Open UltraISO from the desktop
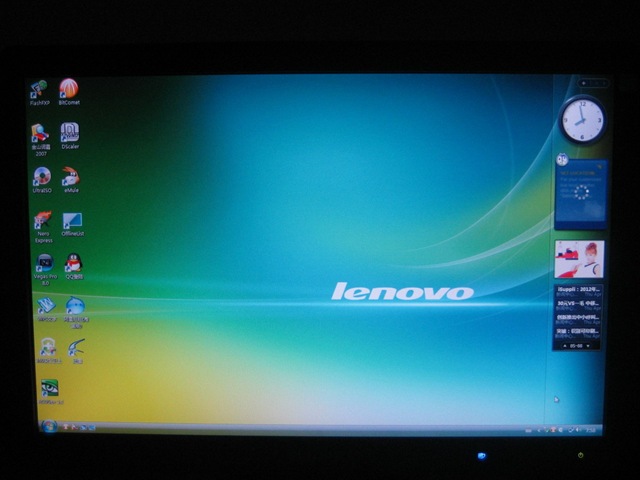 [x=42, y=180]
